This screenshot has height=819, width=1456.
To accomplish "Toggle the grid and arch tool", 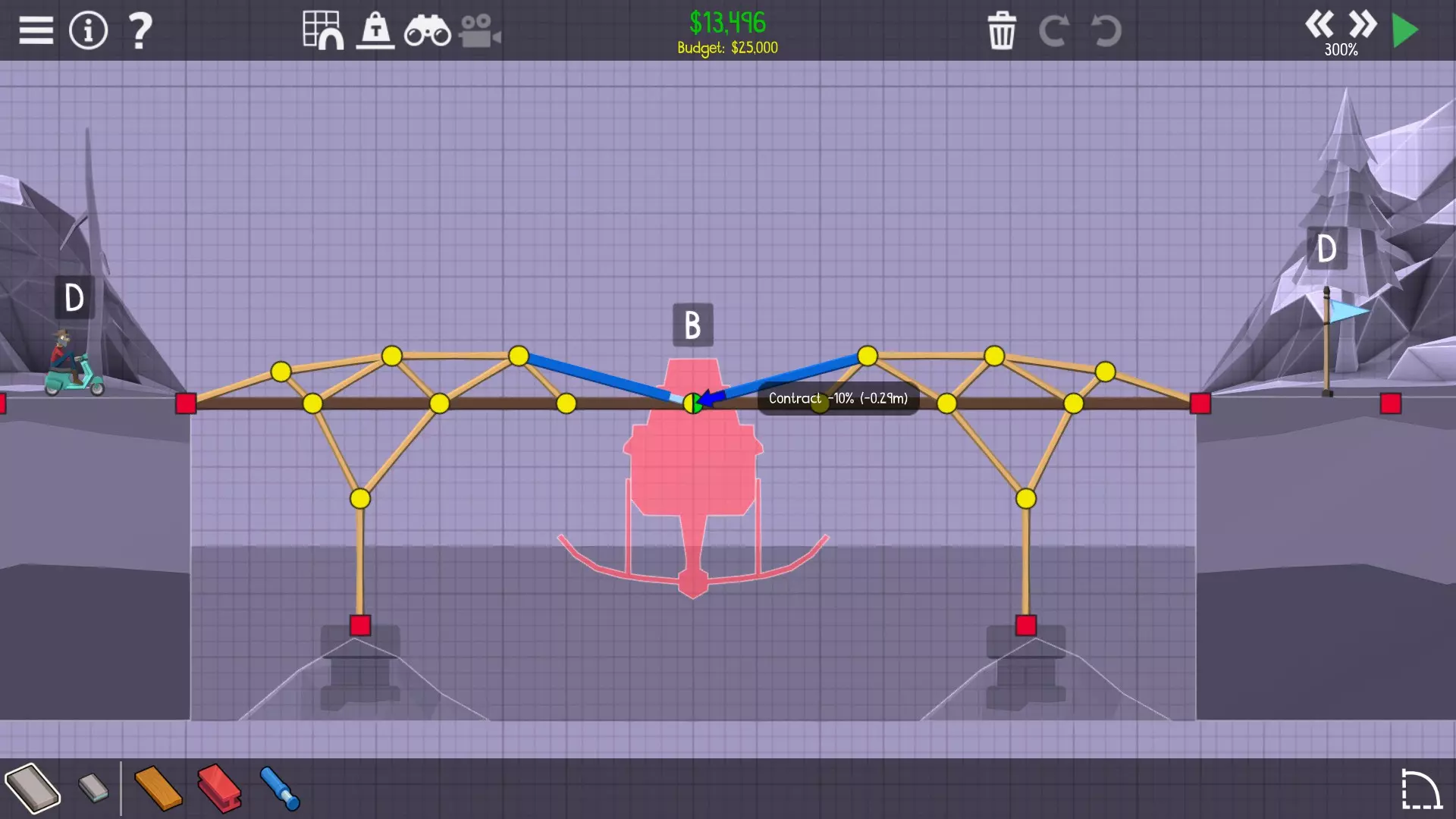I will (x=322, y=30).
